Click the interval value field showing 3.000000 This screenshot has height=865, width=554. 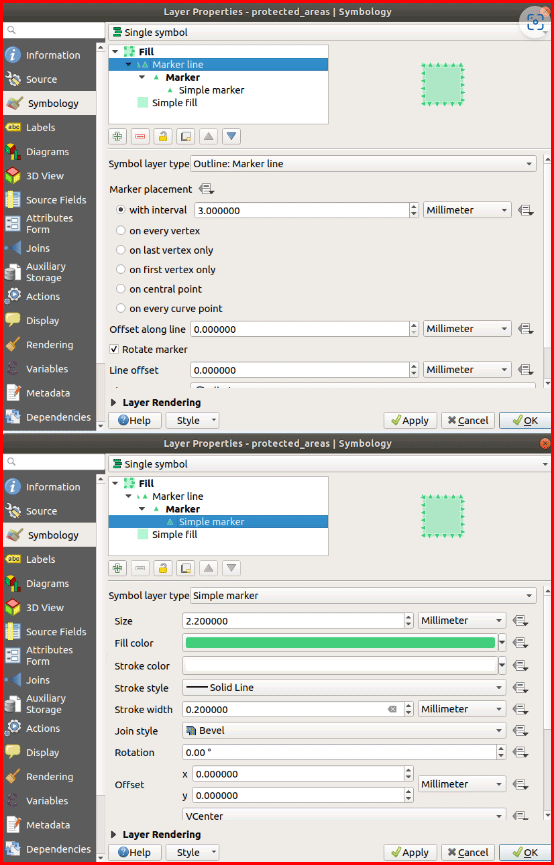tap(301, 210)
